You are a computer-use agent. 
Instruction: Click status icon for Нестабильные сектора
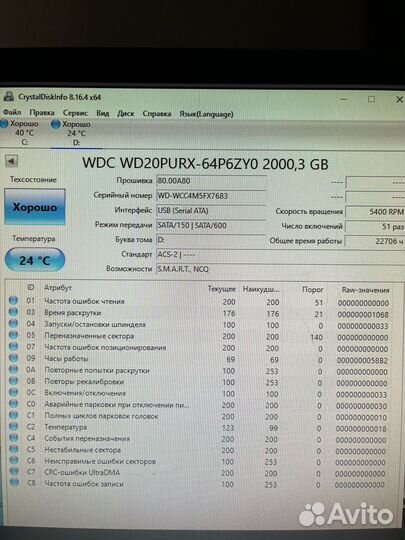point(14,449)
